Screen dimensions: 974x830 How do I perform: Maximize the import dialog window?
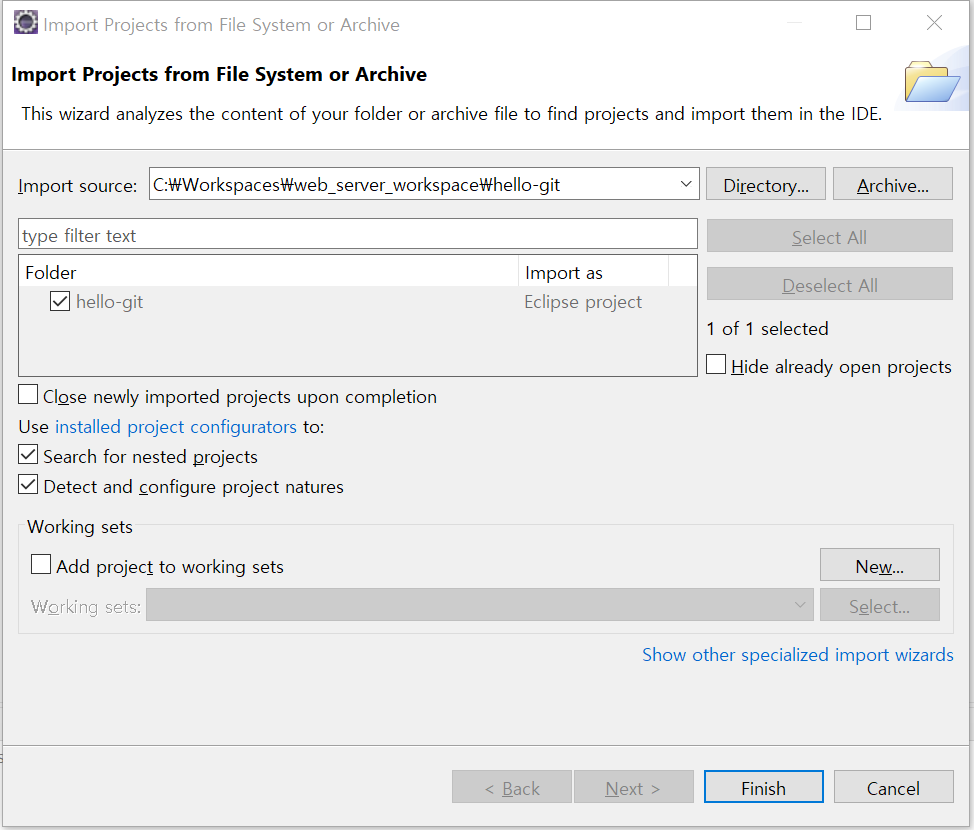point(863,23)
